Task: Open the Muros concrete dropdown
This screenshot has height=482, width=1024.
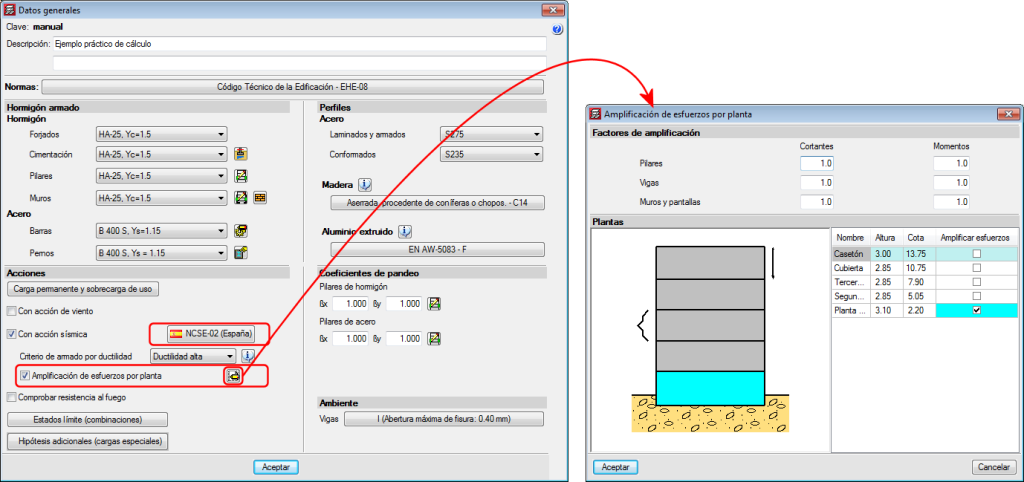Action: click(161, 197)
